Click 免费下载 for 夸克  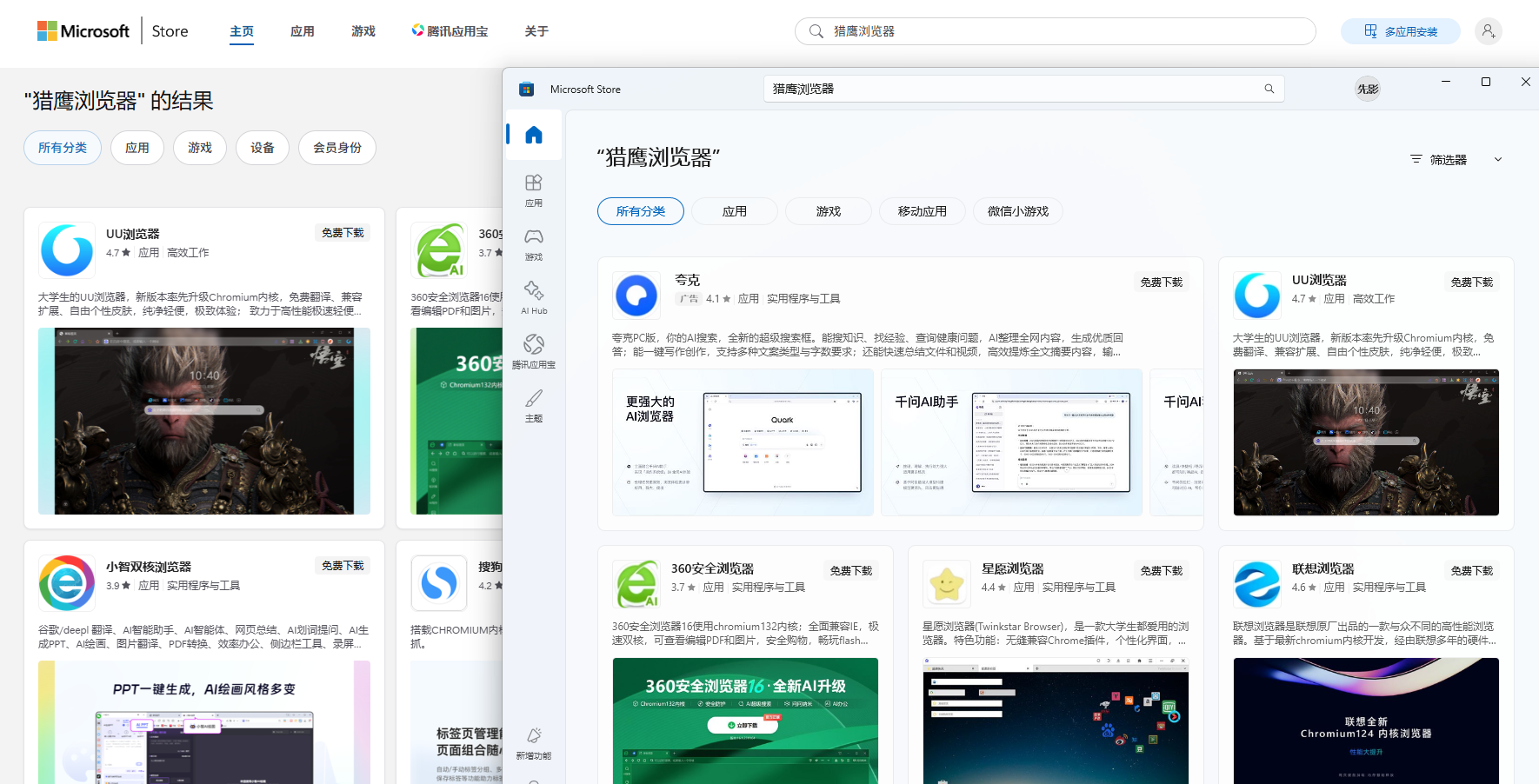point(1162,282)
